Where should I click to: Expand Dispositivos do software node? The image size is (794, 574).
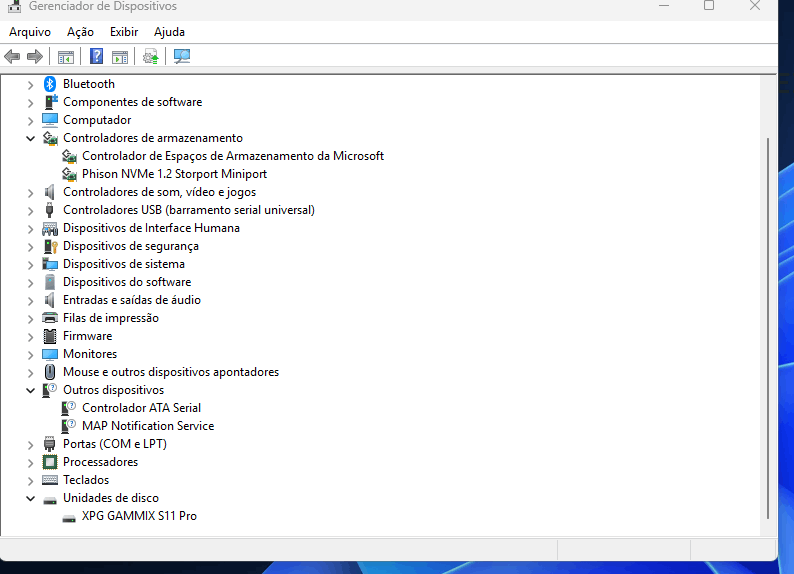point(30,282)
